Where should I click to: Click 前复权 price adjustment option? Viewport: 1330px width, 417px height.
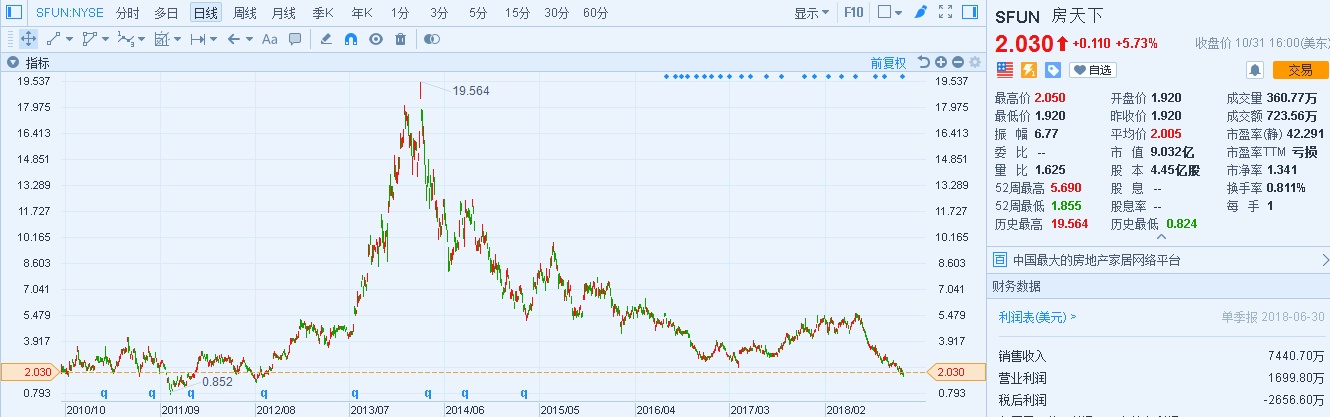pyautogui.click(x=888, y=62)
